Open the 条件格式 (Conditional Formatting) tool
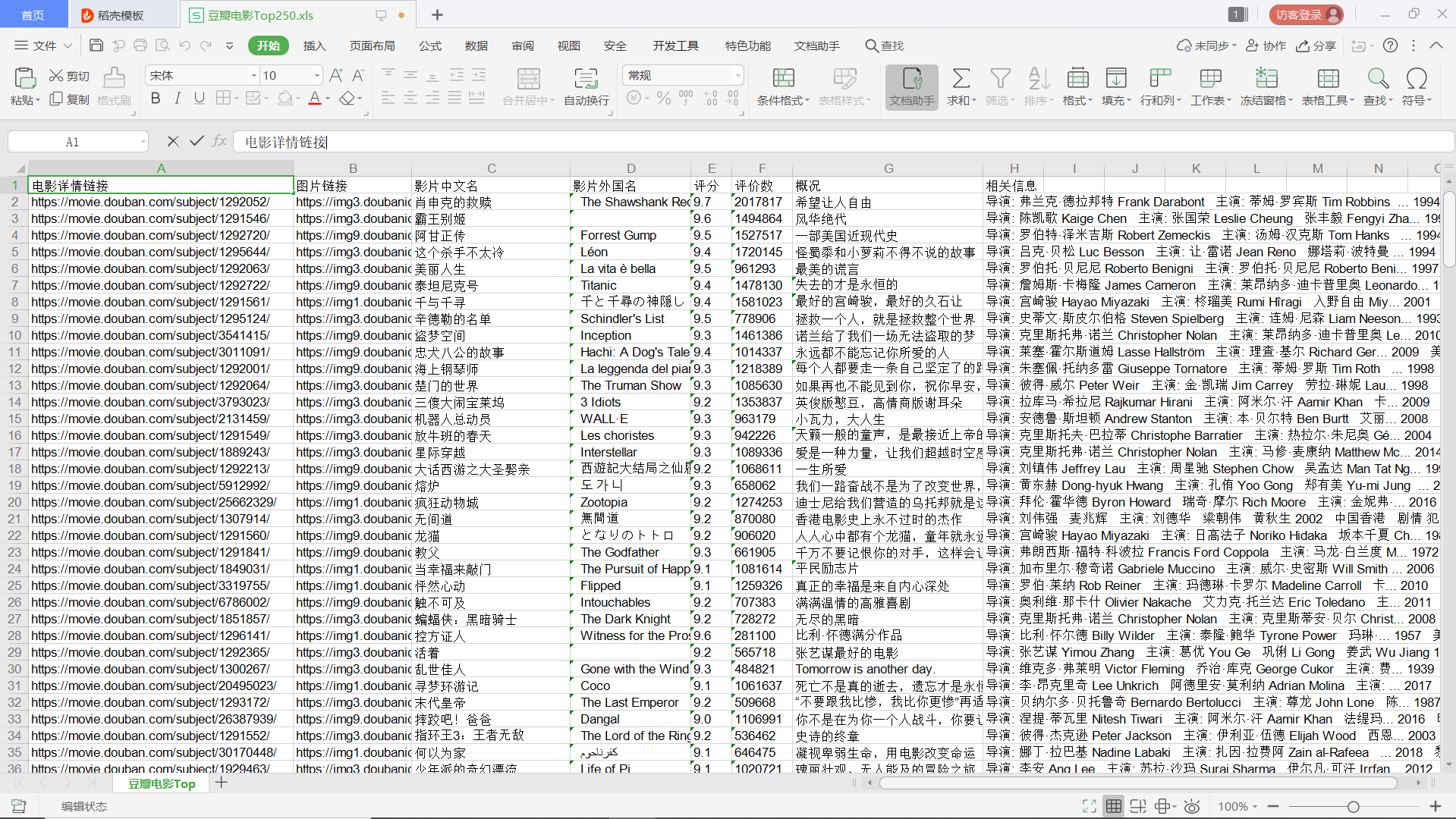This screenshot has height=819, width=1456. [782, 86]
